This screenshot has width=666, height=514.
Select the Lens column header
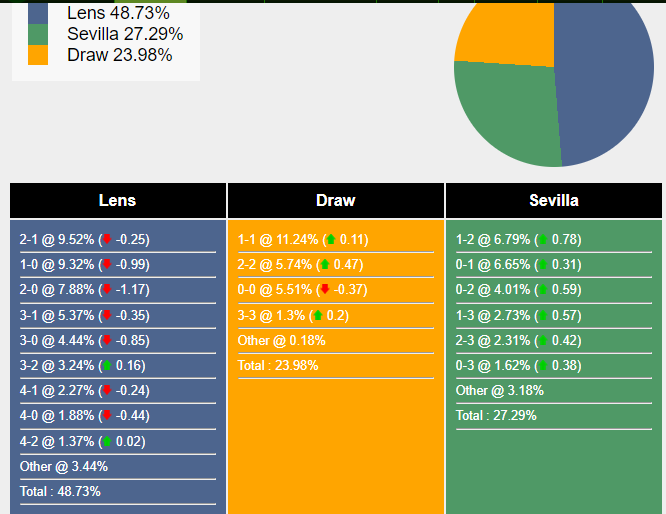tap(118, 200)
